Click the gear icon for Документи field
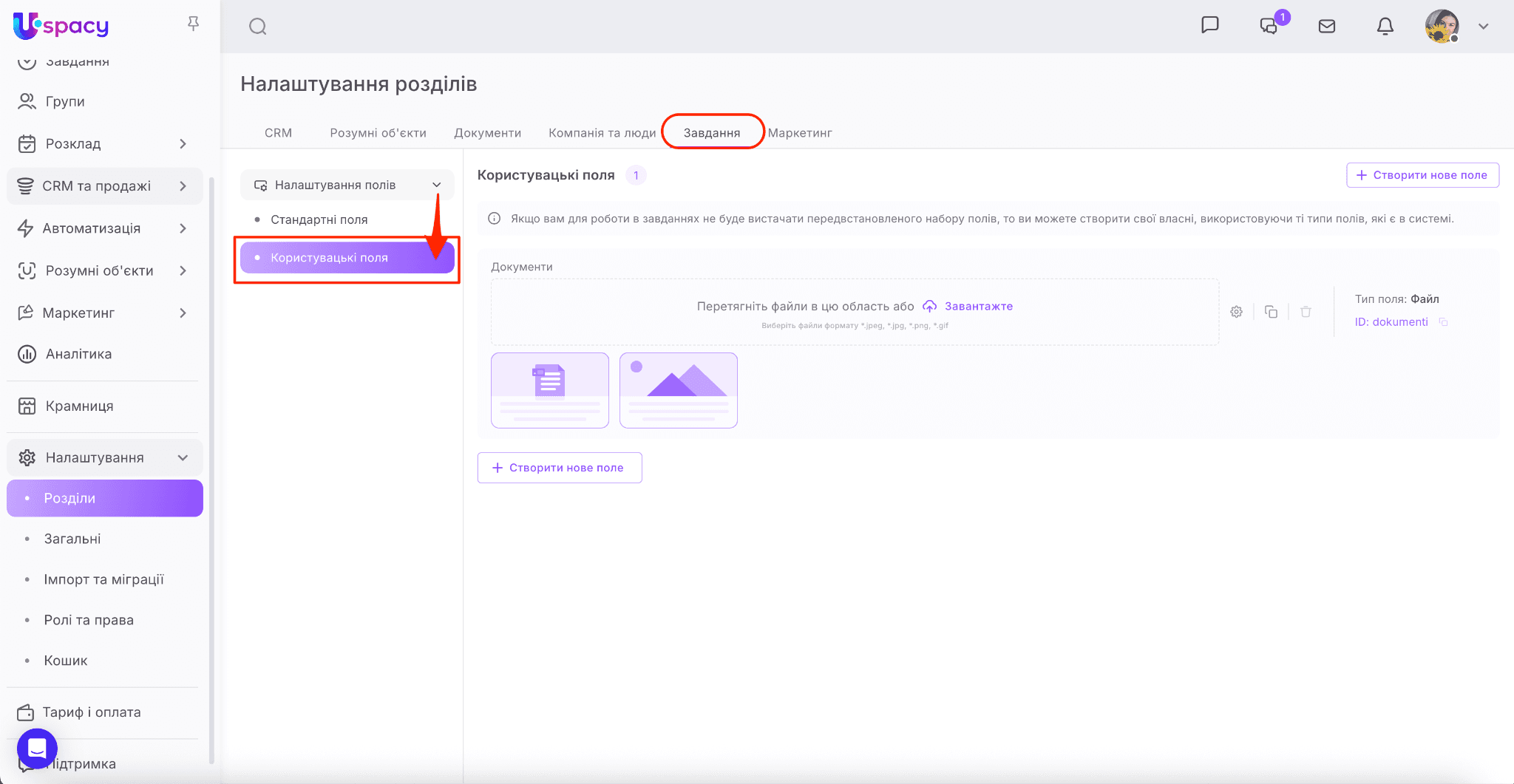The height and width of the screenshot is (784, 1514). (x=1236, y=312)
